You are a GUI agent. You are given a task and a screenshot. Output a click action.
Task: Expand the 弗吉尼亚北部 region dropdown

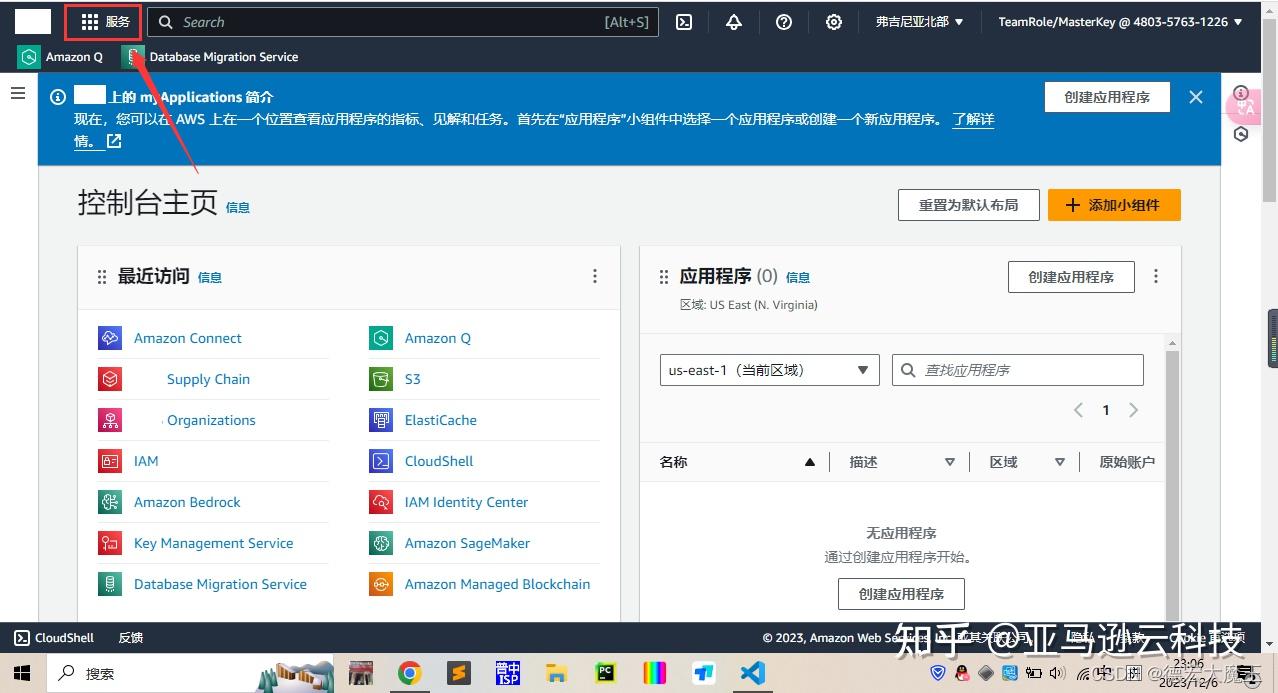(919, 22)
